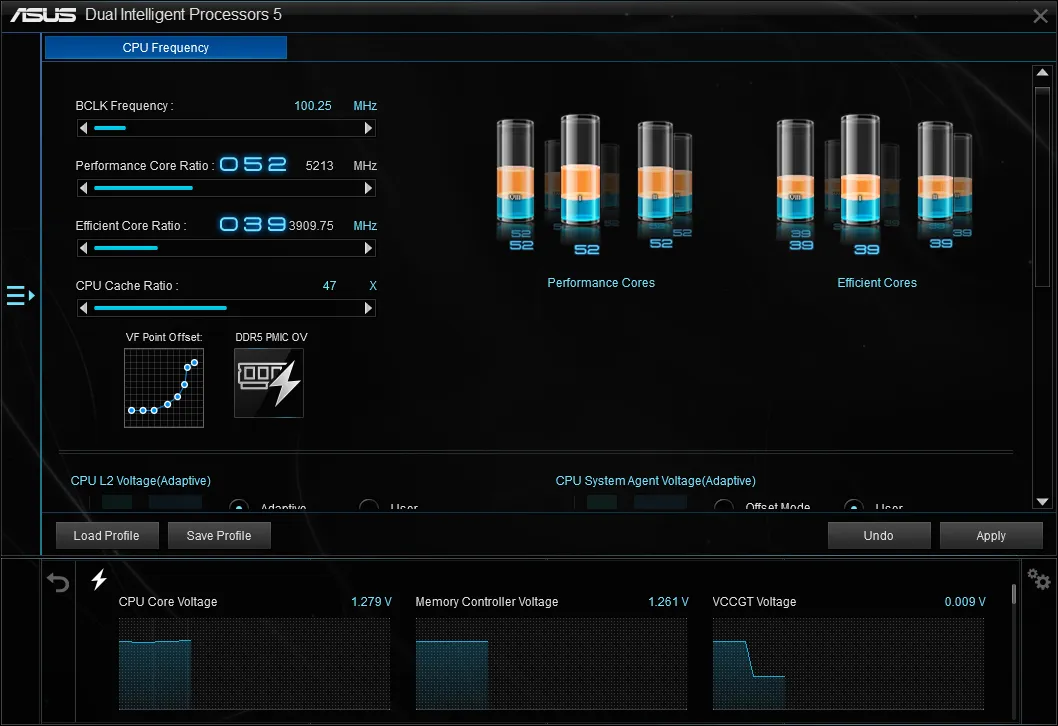Click the lightning bolt voltage monitor icon
The width and height of the screenshot is (1058, 726).
[99, 579]
